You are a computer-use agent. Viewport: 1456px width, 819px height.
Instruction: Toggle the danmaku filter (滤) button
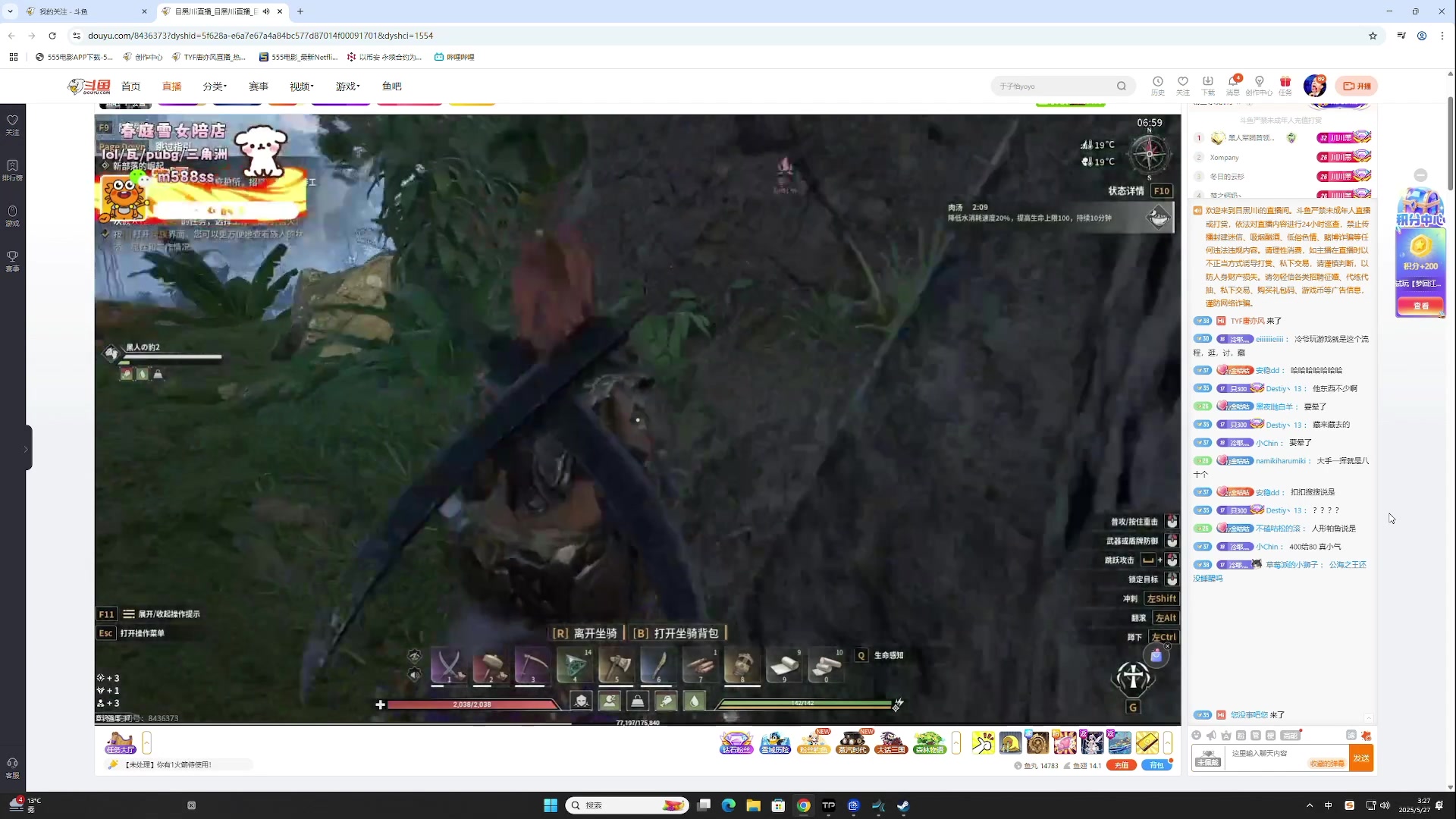(x=1351, y=735)
